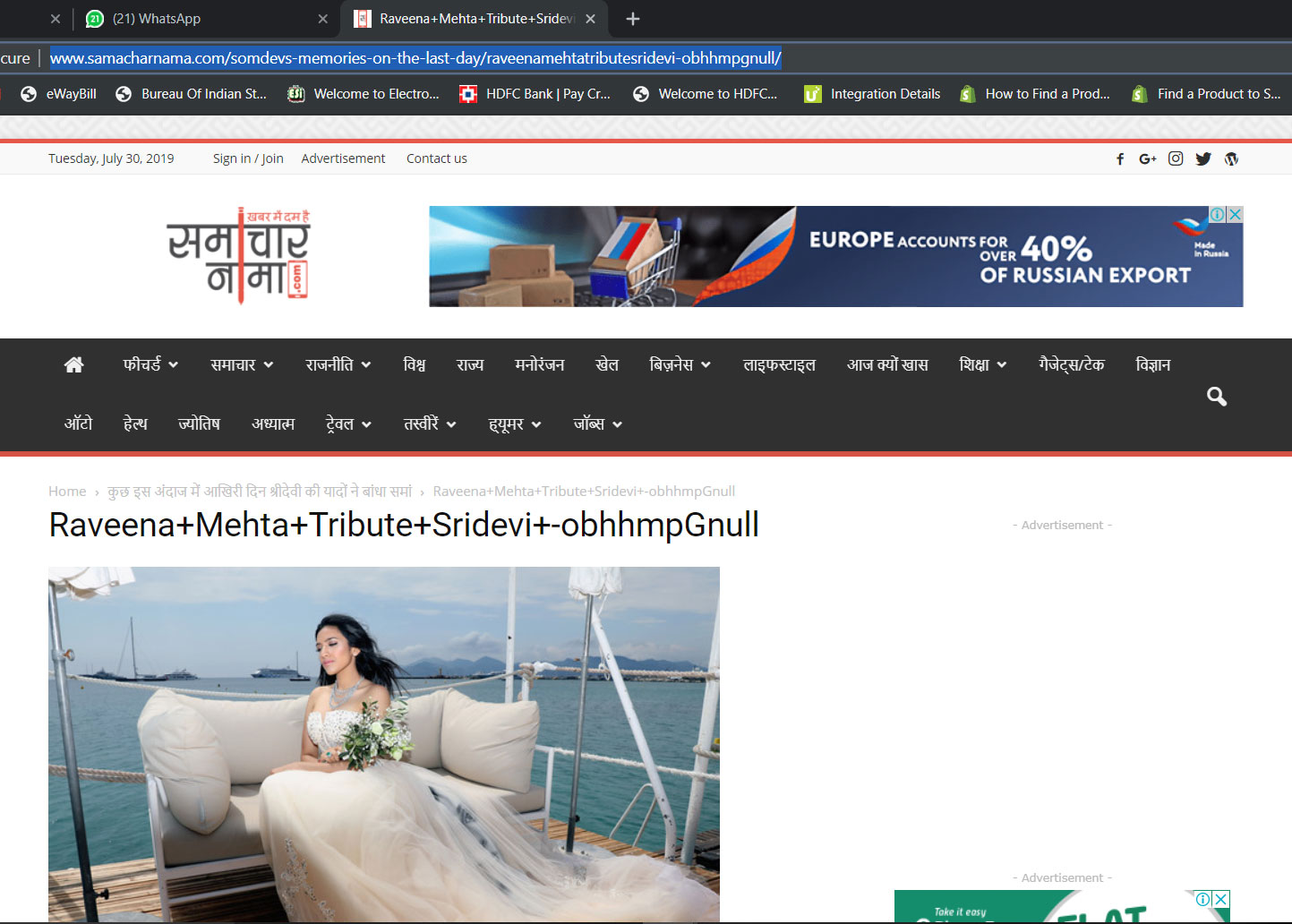Open the आज क्यों खास menu item
The image size is (1292, 924).
tap(887, 364)
